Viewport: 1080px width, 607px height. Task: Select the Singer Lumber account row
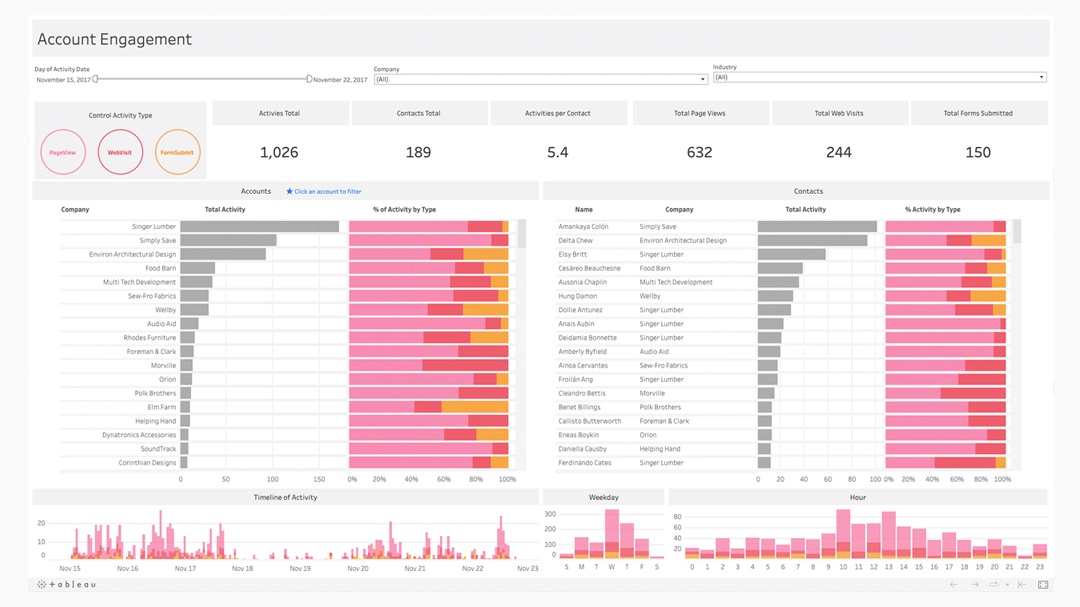pos(155,227)
